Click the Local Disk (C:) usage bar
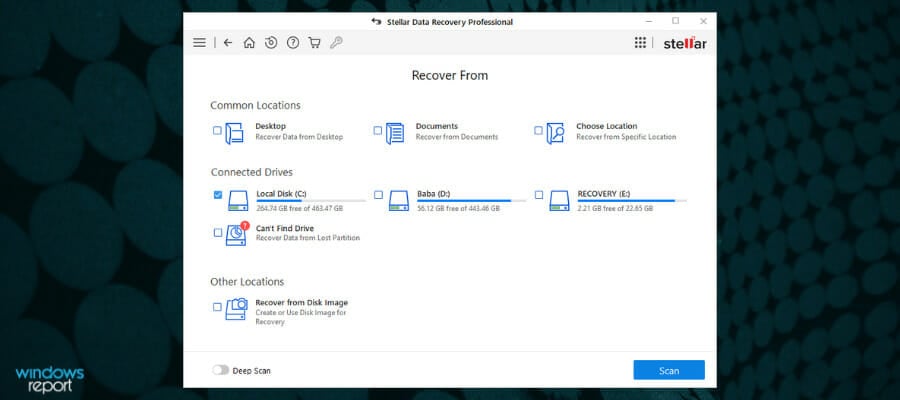The image size is (900, 400). click(x=311, y=201)
